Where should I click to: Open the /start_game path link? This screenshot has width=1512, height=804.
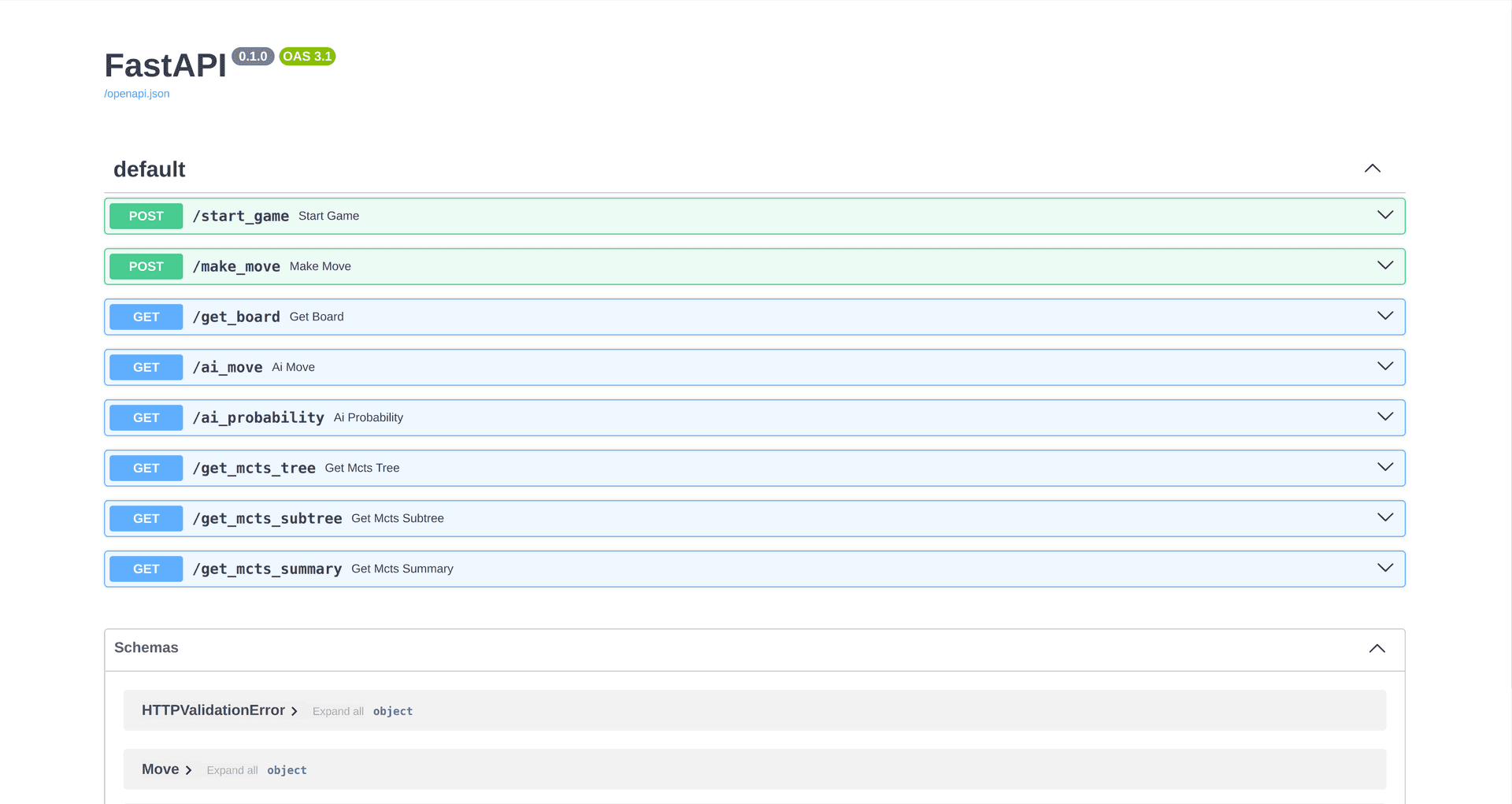241,216
